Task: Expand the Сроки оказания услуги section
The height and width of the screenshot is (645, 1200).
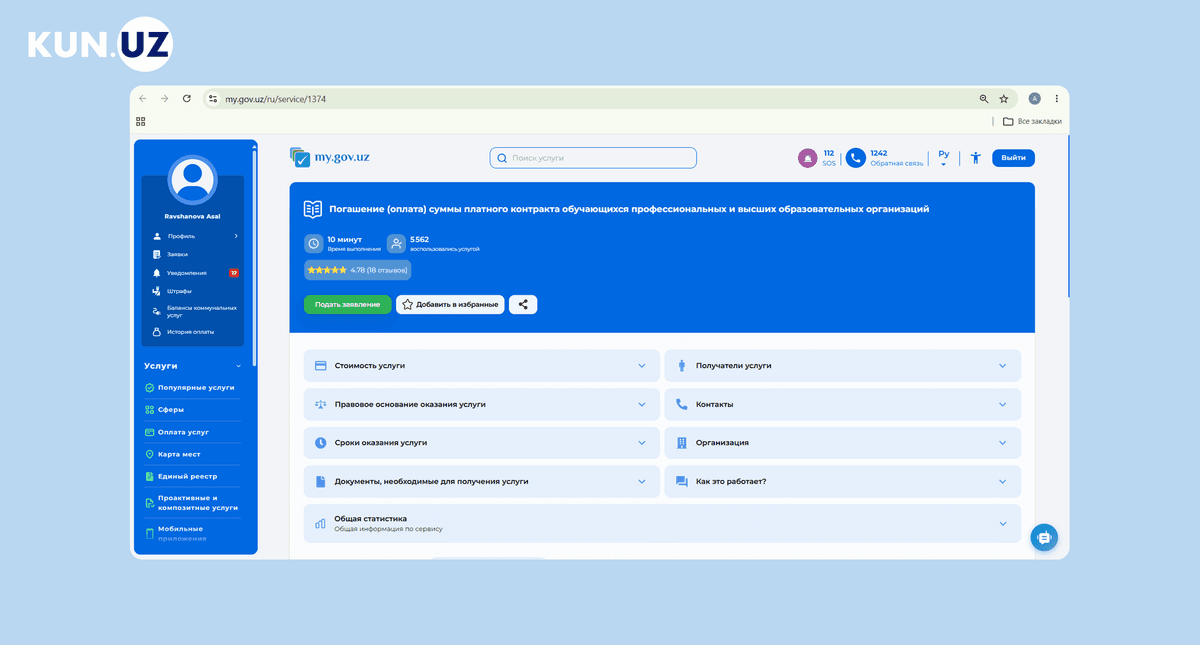Action: [482, 442]
